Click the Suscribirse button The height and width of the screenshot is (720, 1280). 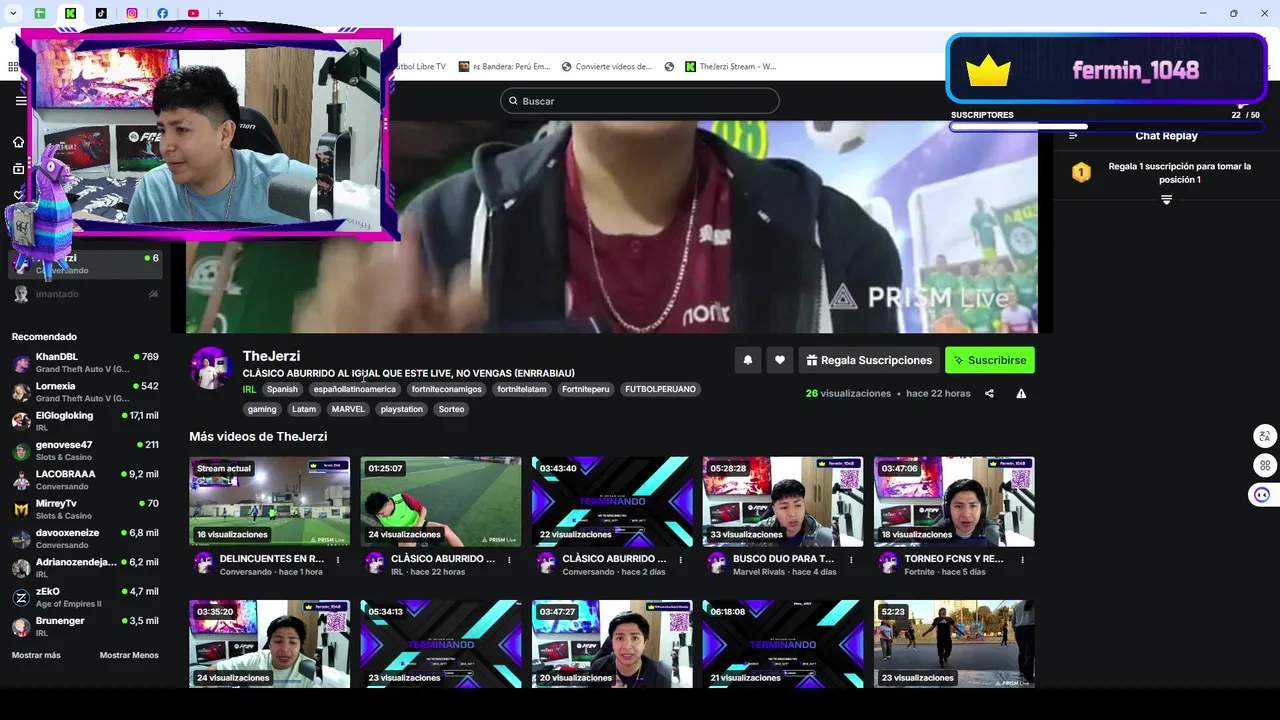pyautogui.click(x=990, y=360)
